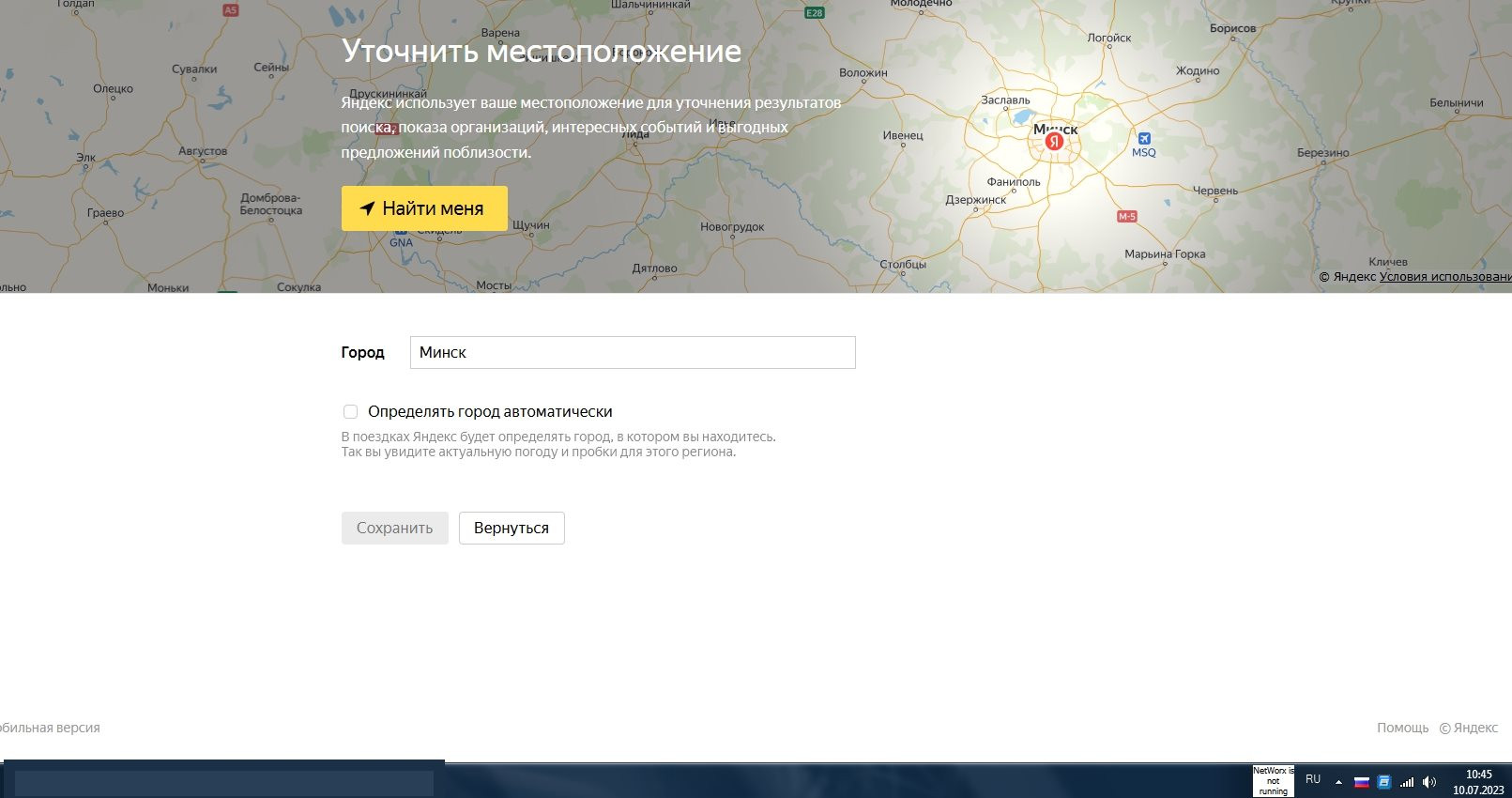
Task: Click the 'Олецко' label on the map
Action: tap(113, 89)
